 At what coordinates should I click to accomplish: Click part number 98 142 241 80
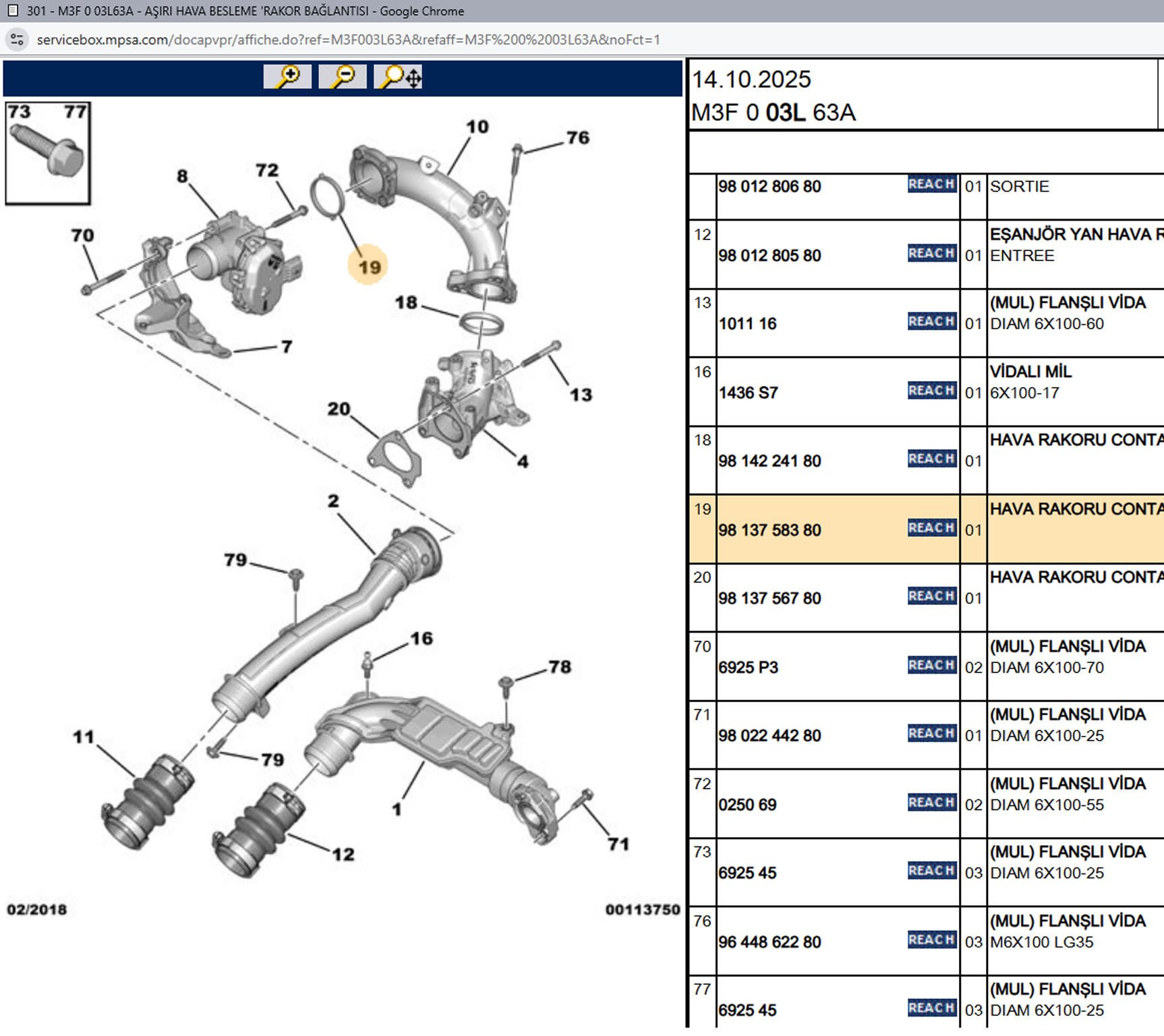point(769,461)
